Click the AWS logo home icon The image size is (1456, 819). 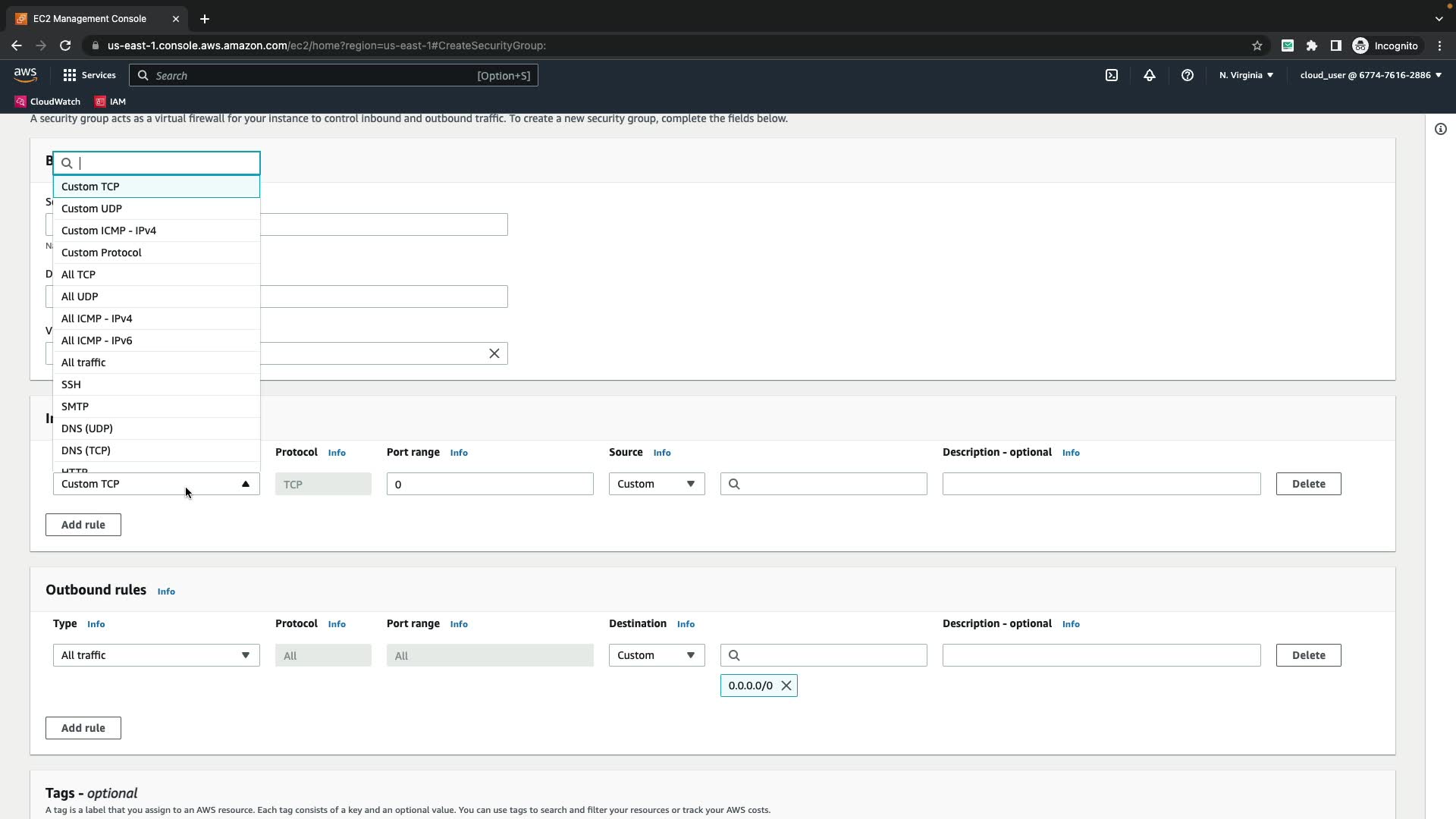(25, 74)
